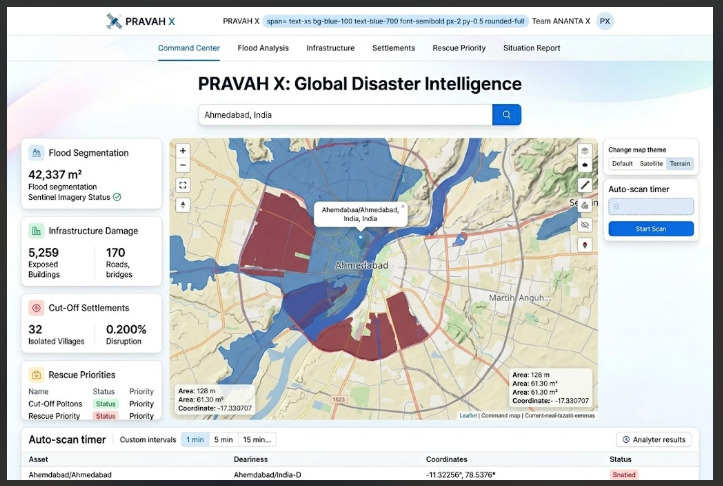Screen dimensions: 723x486
Task: Go to Settlements tab
Action: (x=393, y=48)
